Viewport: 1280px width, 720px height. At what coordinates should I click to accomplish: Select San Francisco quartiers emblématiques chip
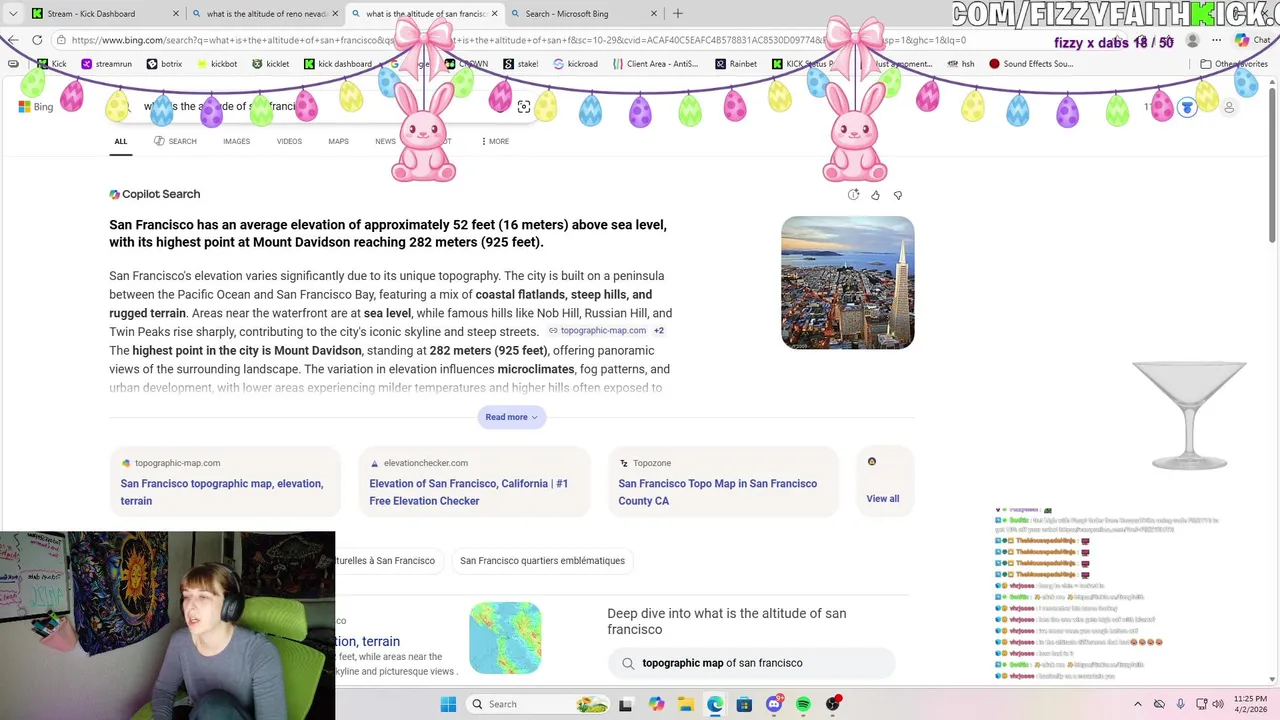pyautogui.click(x=542, y=561)
